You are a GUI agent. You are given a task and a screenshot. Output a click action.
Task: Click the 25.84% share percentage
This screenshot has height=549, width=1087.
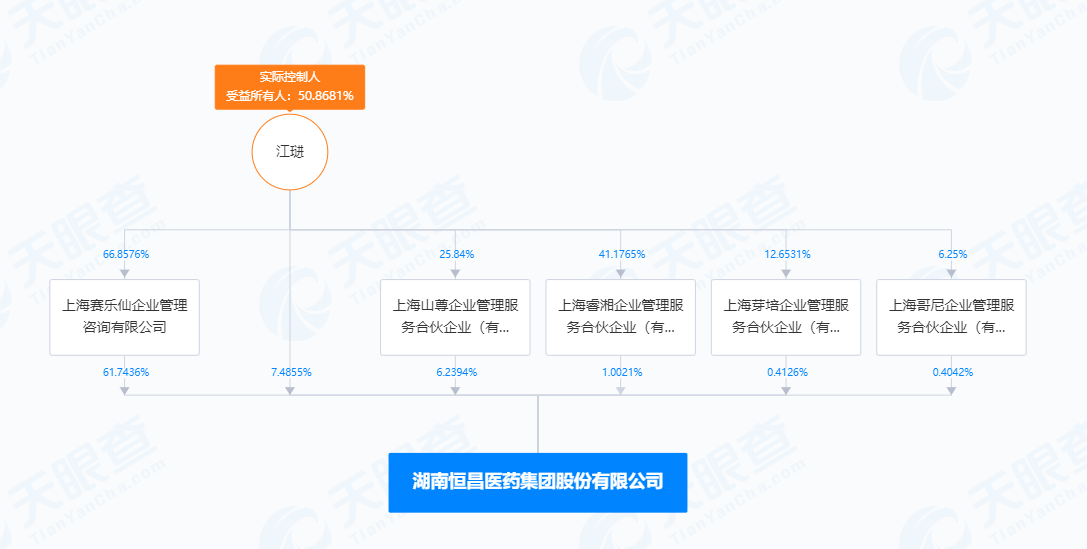[457, 254]
